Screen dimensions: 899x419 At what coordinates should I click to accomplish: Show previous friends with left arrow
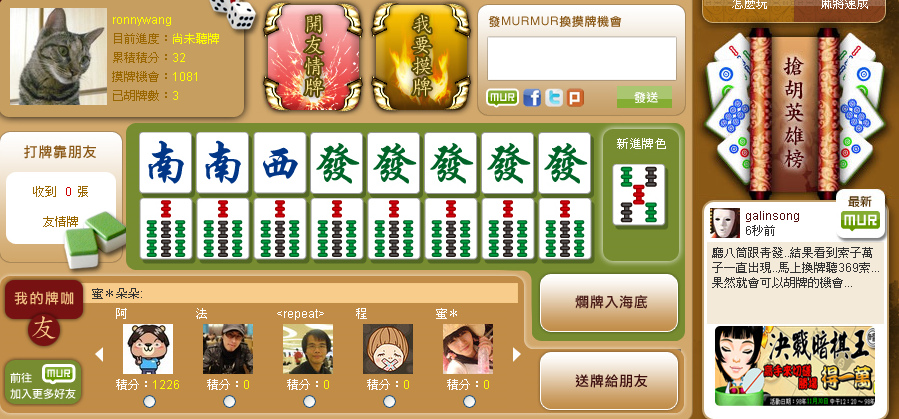click(99, 354)
